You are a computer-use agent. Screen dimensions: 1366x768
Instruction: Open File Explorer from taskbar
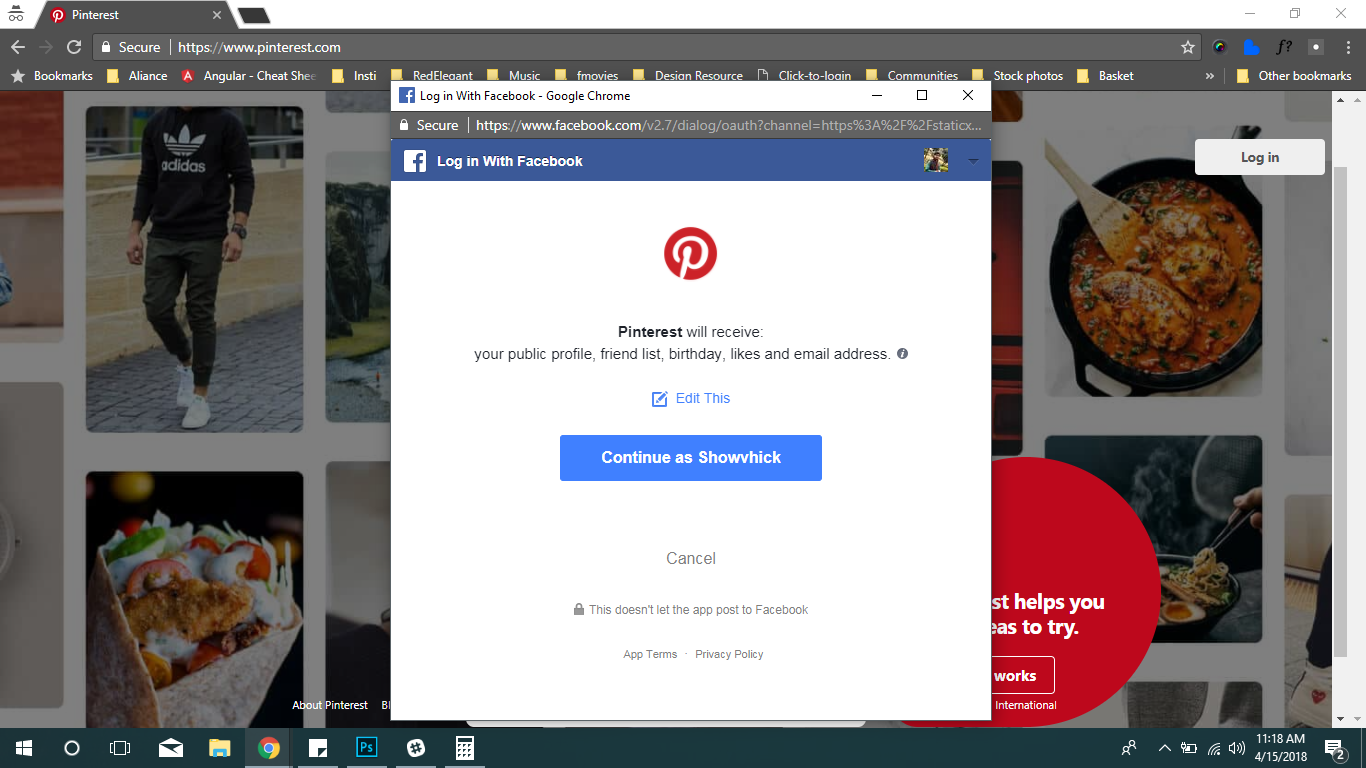(x=220, y=748)
